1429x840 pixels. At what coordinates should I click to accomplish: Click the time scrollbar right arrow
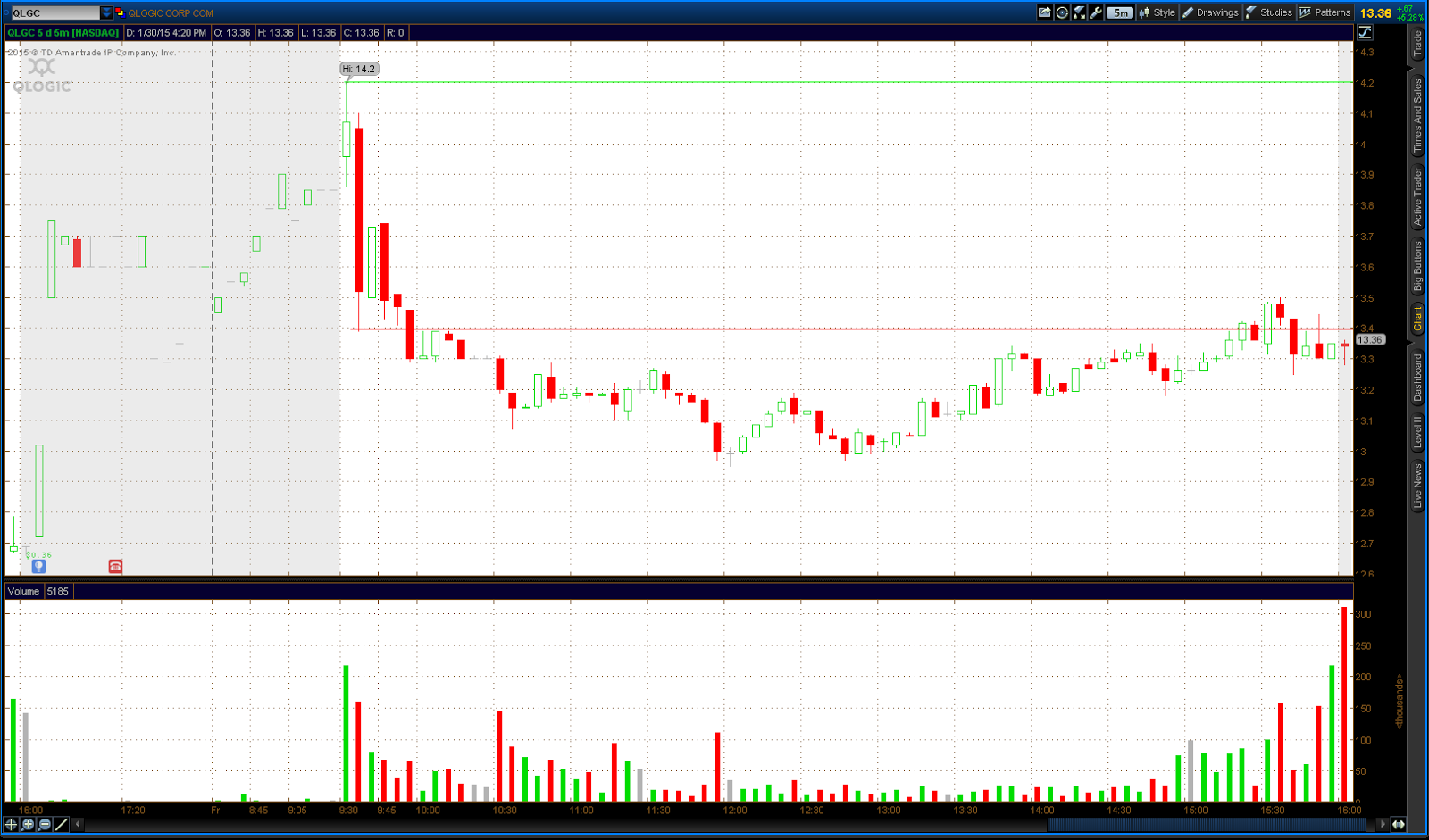coord(1382,824)
